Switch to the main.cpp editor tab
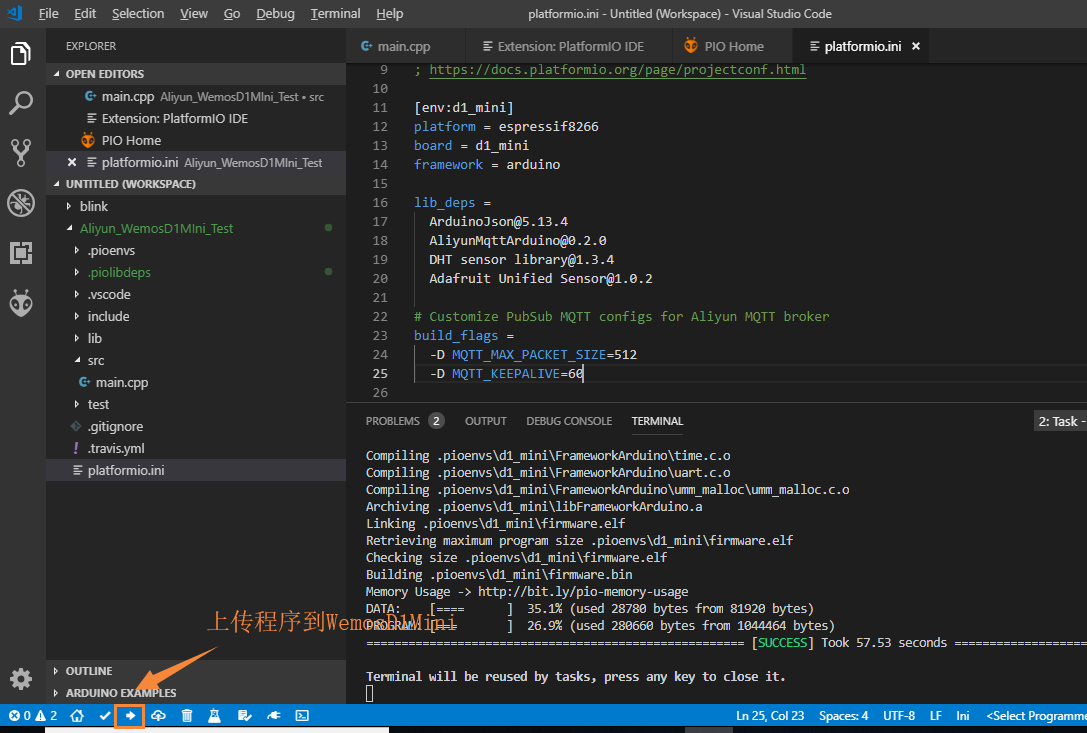This screenshot has width=1087, height=733. [x=405, y=45]
